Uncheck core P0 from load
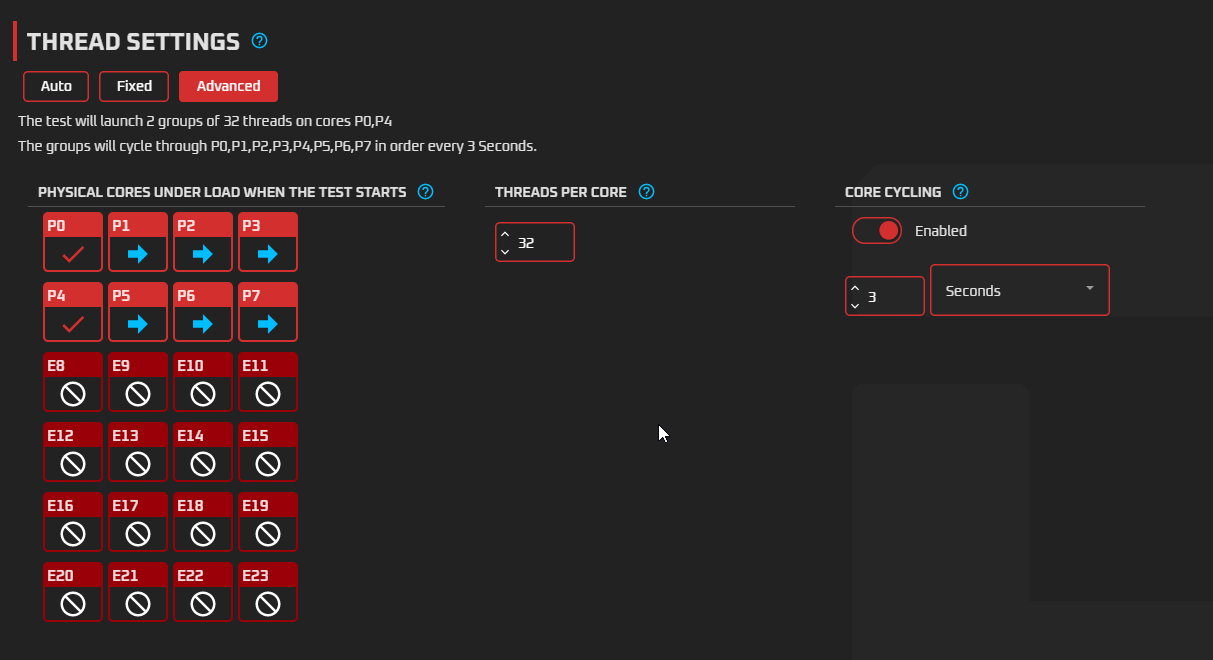 73,255
